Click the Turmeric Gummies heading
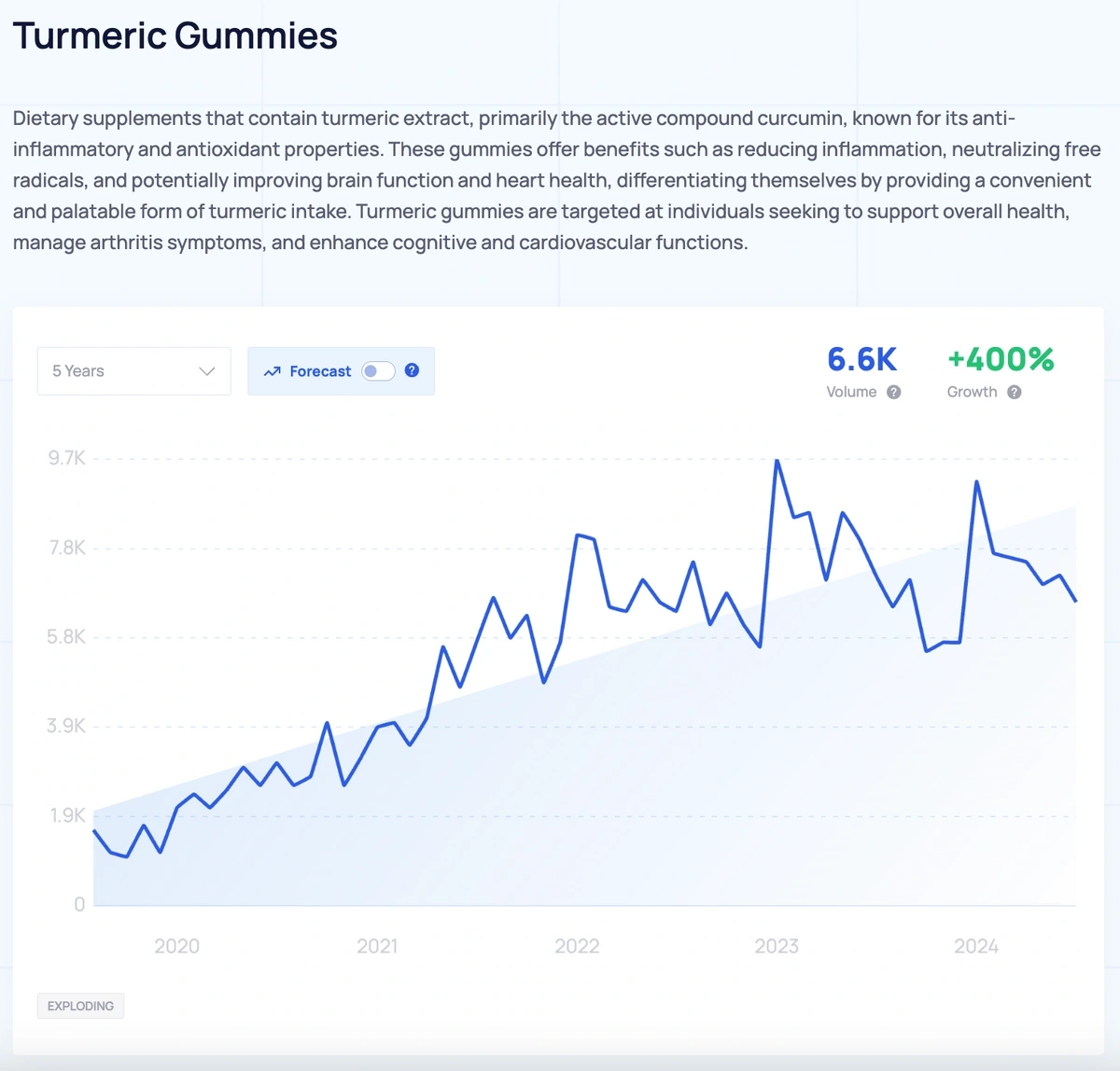This screenshot has width=1120, height=1071. [x=175, y=35]
